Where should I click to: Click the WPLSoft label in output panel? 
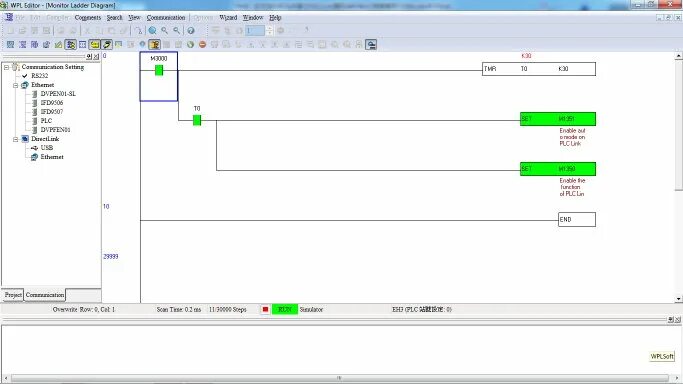pyautogui.click(x=662, y=356)
